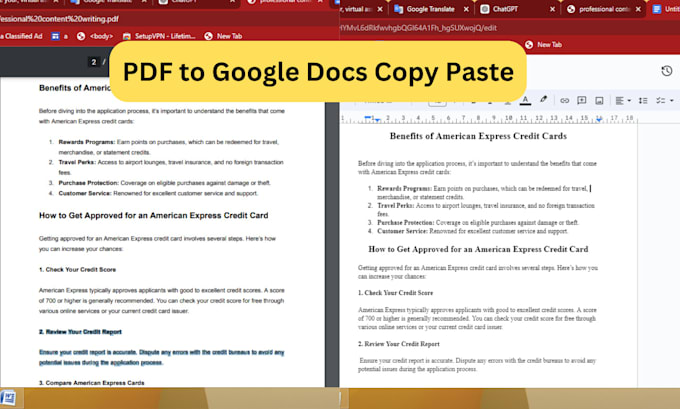The image size is (680, 409).
Task: Close the ChatGPT tab in right window
Action: tap(552, 9)
